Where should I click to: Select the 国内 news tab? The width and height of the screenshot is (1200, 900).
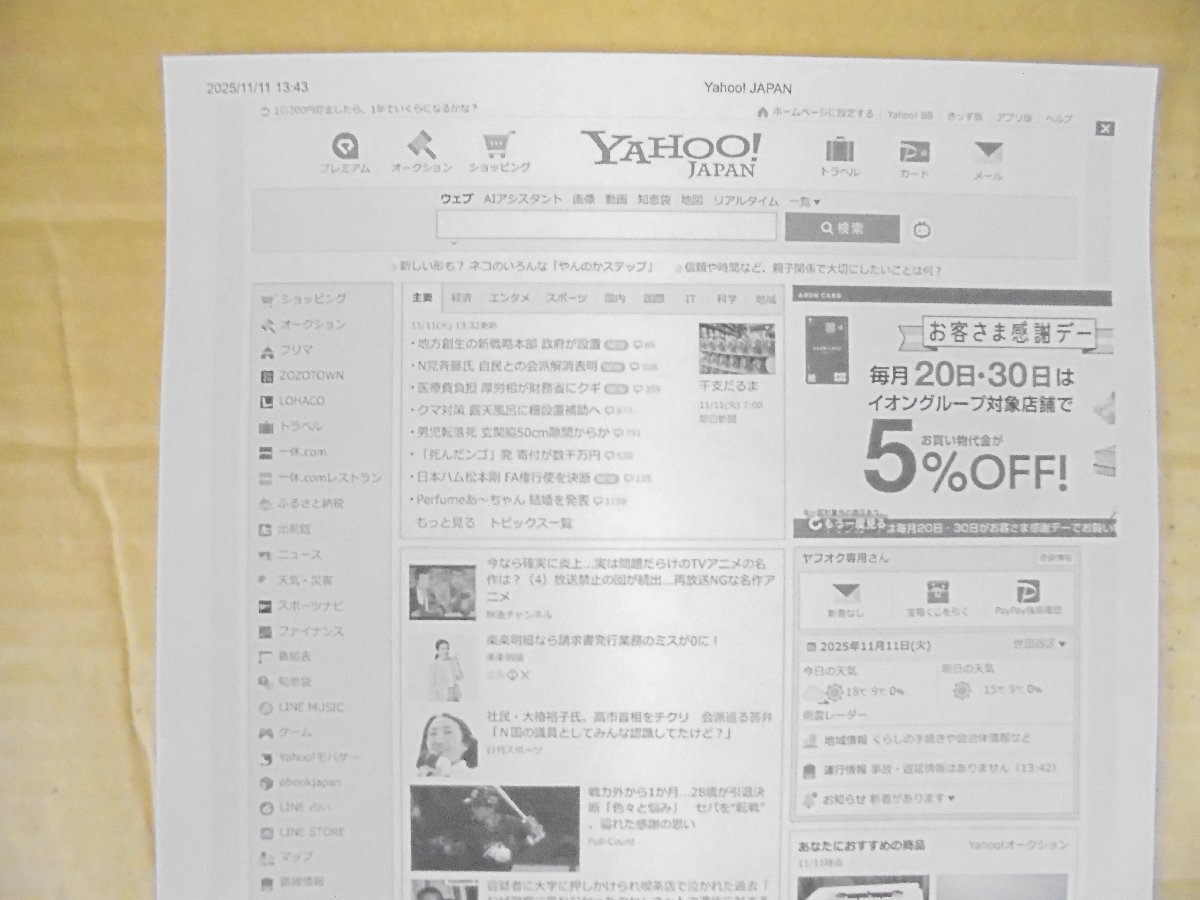coord(615,298)
